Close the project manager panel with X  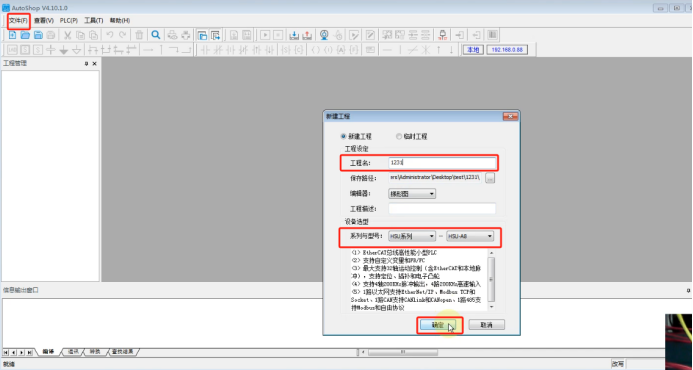point(94,64)
